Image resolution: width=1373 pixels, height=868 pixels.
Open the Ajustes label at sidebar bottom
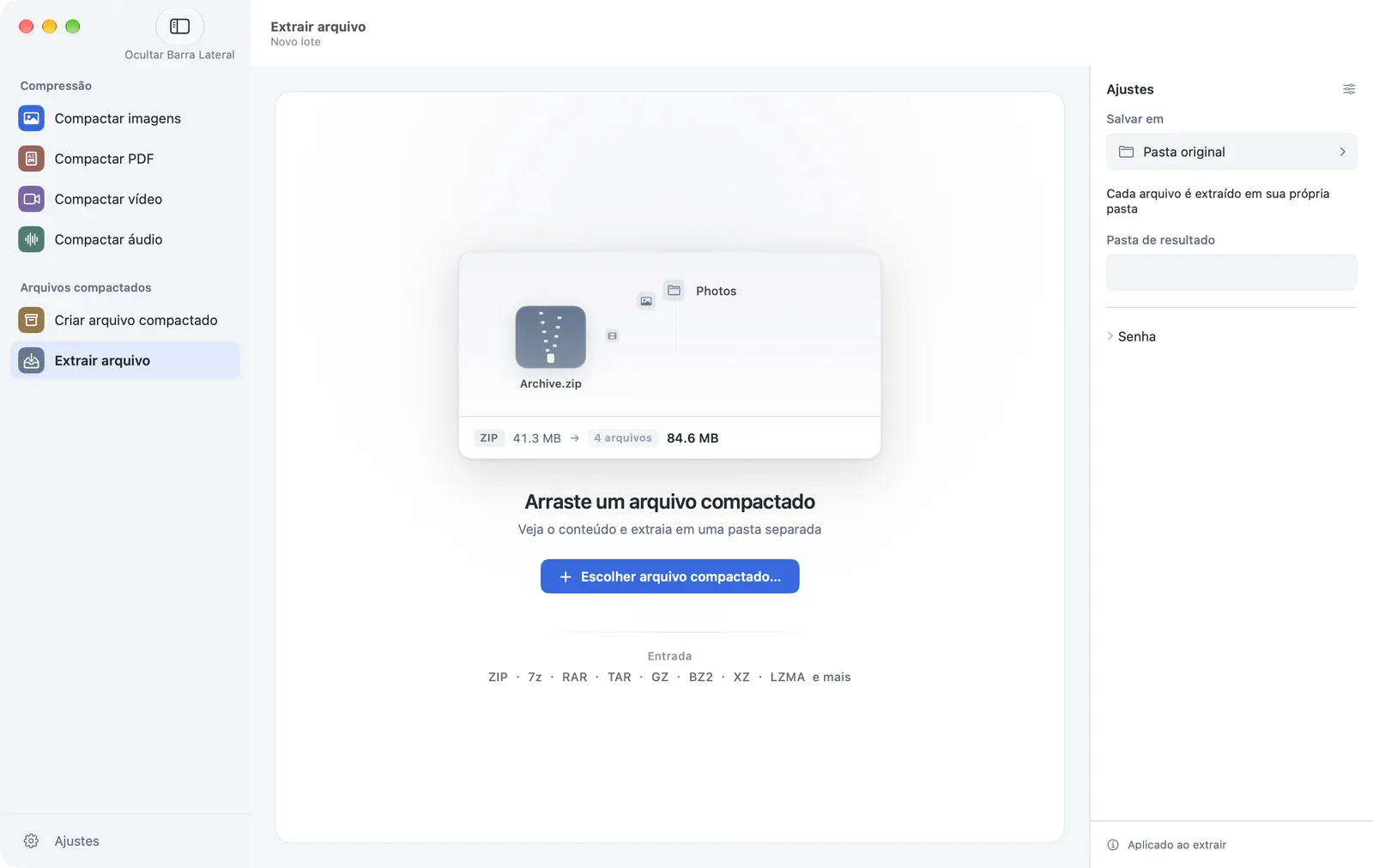(77, 841)
